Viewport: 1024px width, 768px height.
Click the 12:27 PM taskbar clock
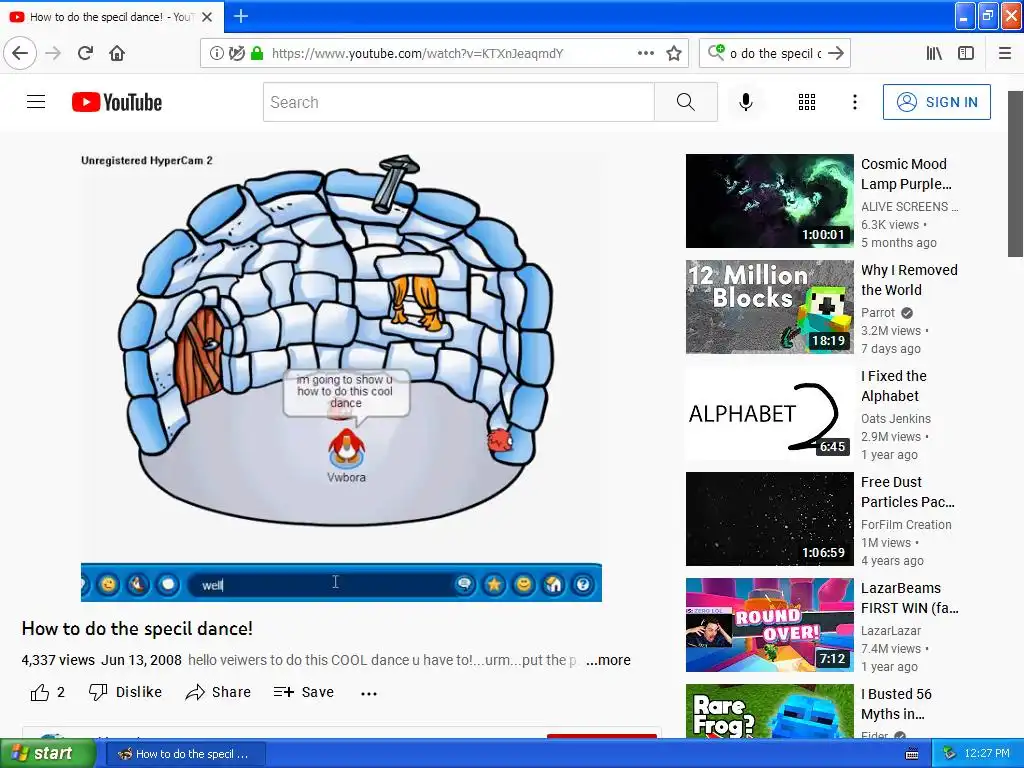point(987,754)
